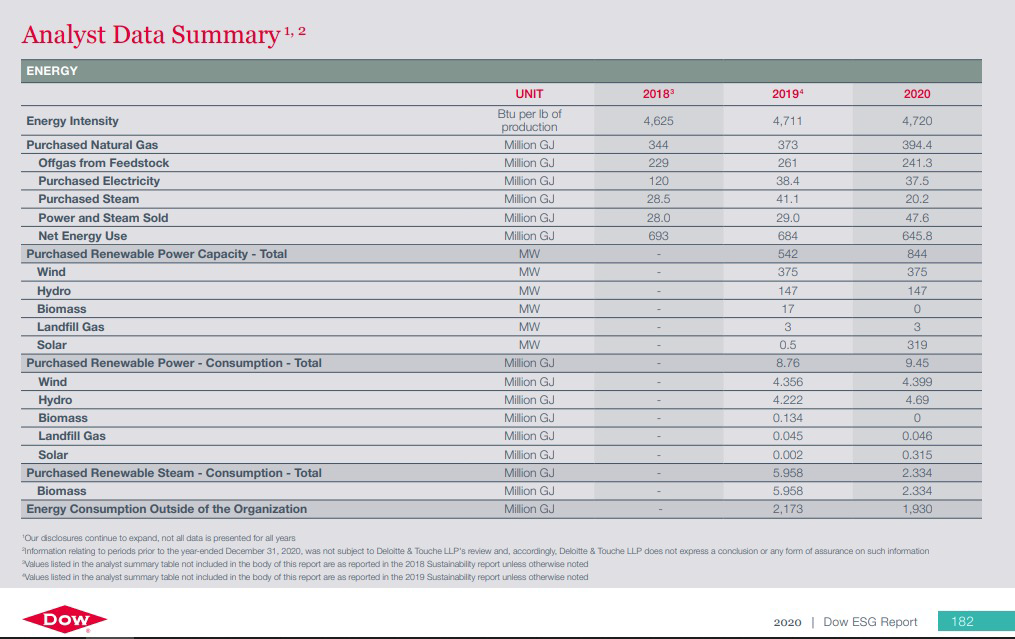This screenshot has width=1015, height=639.
Task: Select Purchased Steam value 41.1
Action: click(787, 199)
